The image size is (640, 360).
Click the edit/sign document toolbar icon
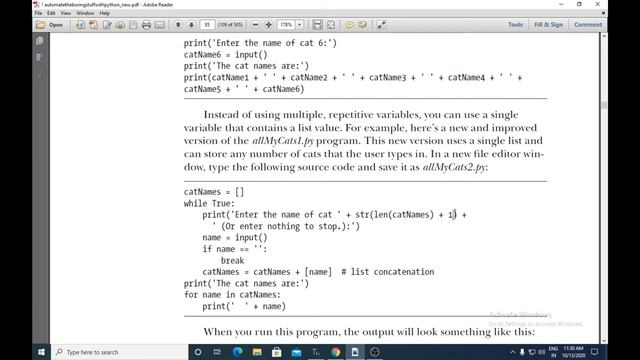point(107,25)
